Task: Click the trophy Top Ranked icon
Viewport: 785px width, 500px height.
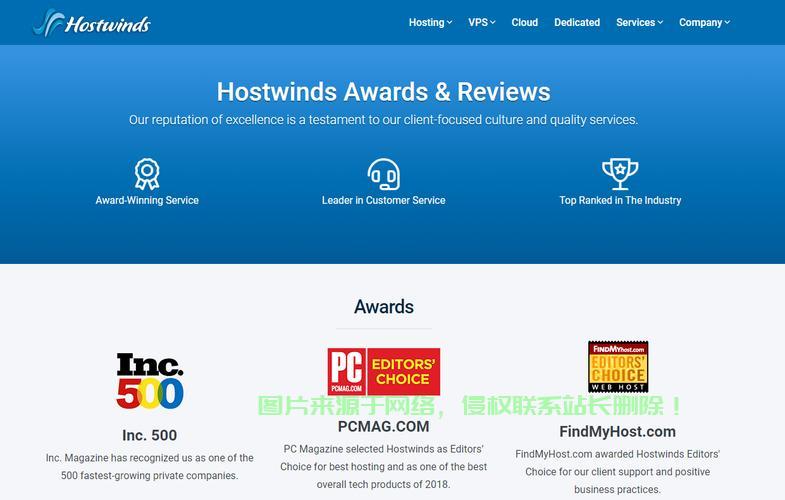Action: pyautogui.click(x=620, y=174)
